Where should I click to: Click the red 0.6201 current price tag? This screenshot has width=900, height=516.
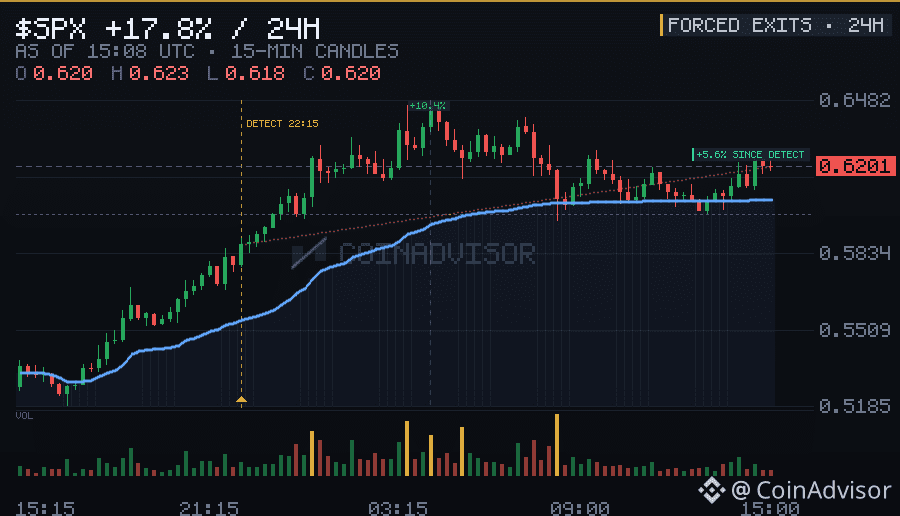coord(855,166)
